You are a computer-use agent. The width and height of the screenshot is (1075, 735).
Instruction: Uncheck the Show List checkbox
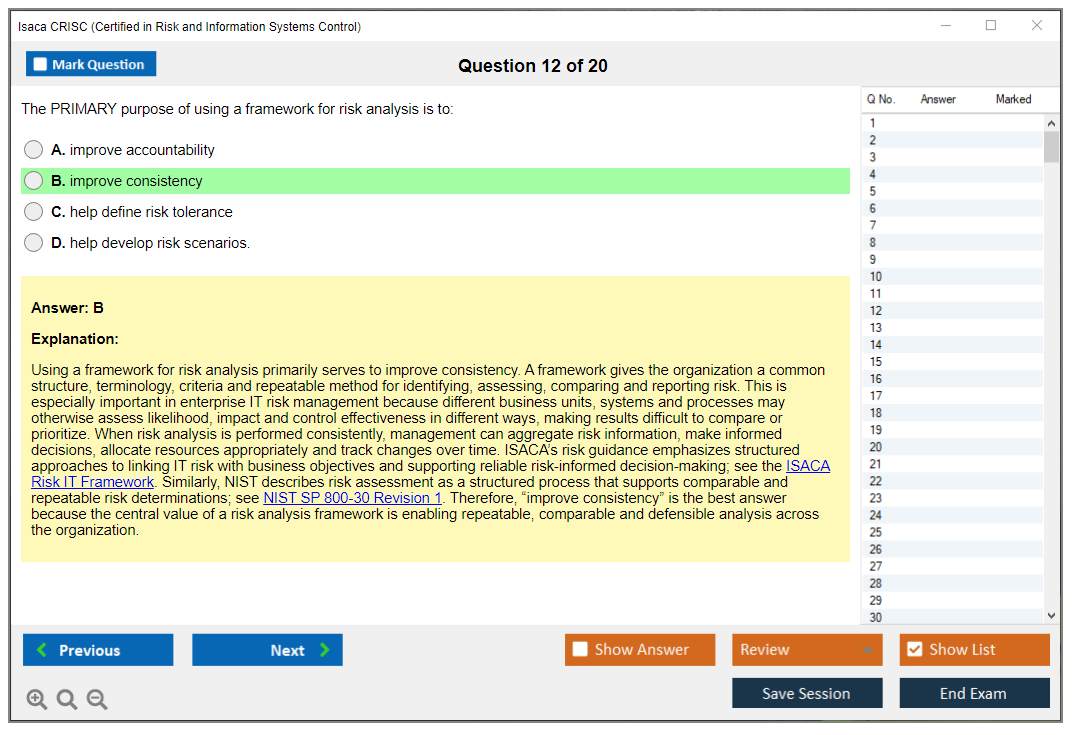(915, 649)
